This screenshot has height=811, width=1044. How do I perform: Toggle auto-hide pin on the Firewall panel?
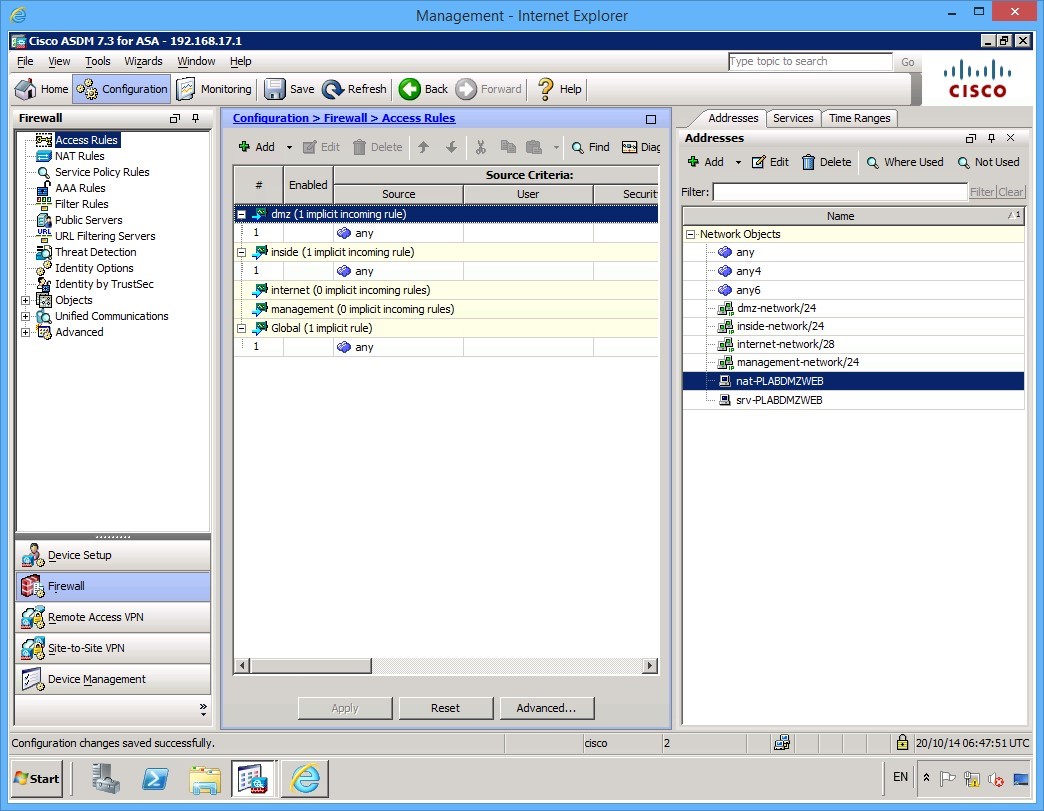(x=195, y=118)
